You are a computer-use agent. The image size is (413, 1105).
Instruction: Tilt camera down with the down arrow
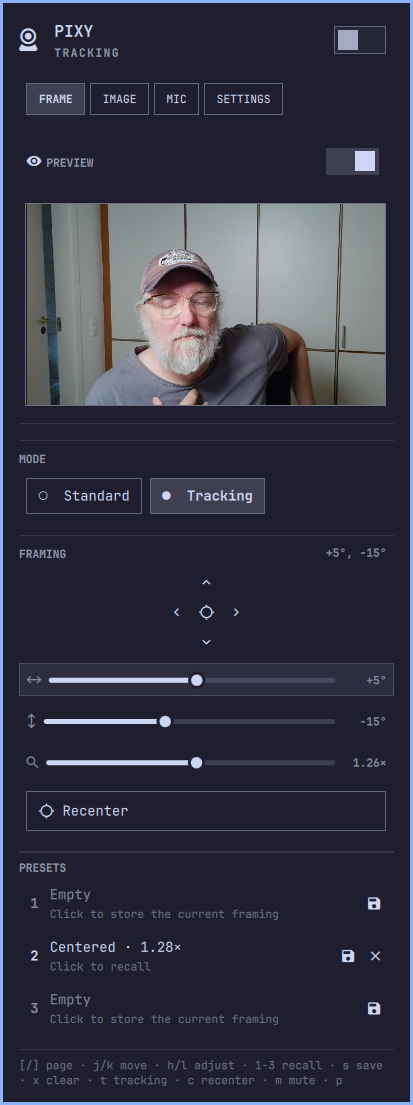tap(206, 642)
